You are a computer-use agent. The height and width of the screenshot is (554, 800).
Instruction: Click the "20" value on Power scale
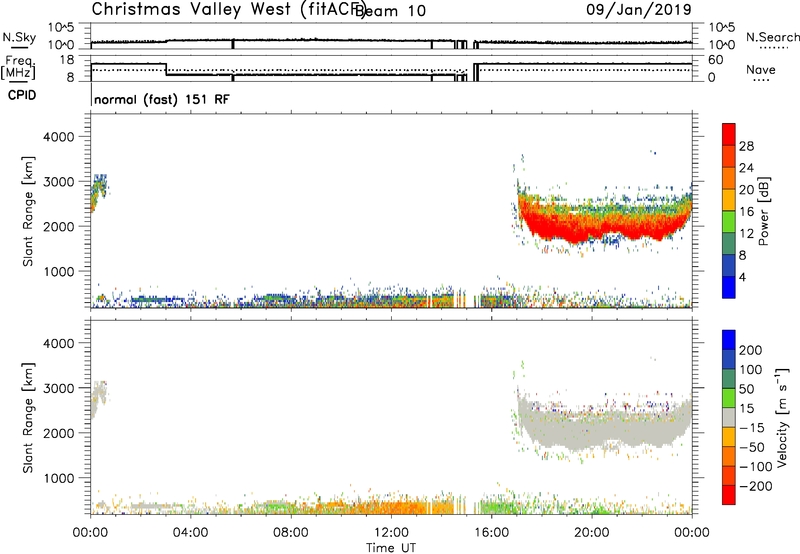point(746,190)
